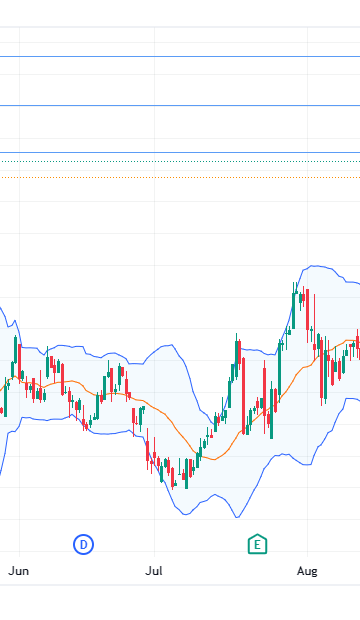Click the 'Jun' date axis label

(x=19, y=571)
